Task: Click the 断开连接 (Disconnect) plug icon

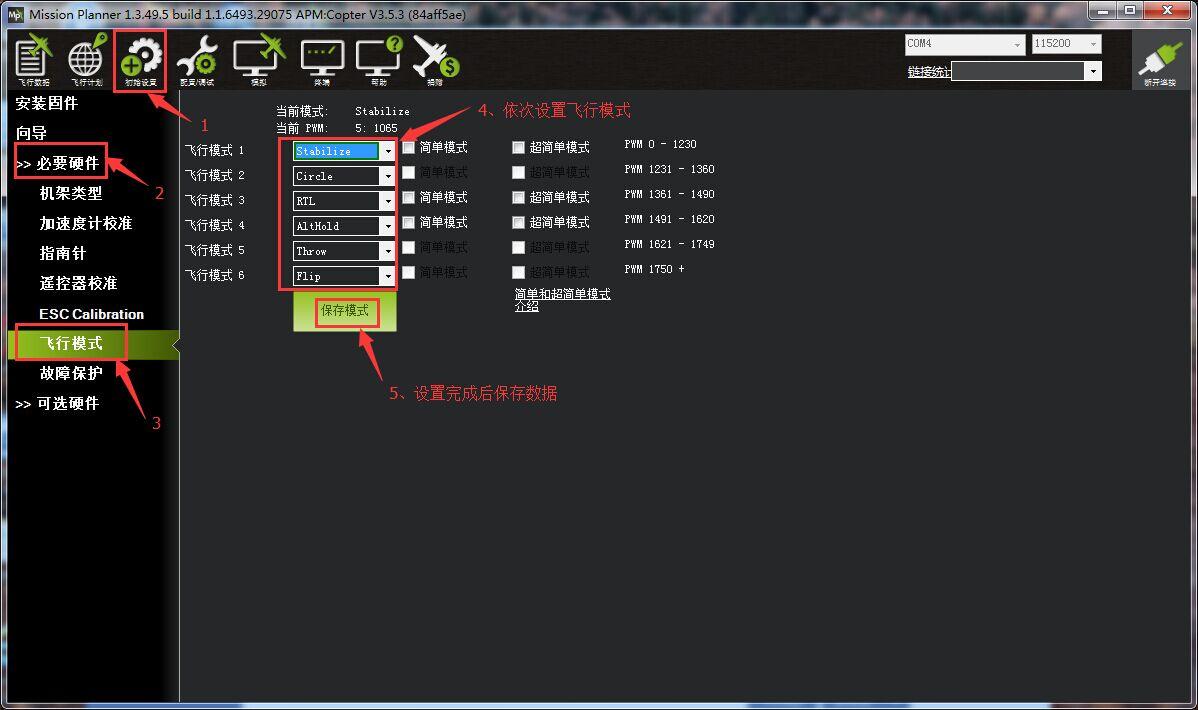Action: coord(1160,62)
